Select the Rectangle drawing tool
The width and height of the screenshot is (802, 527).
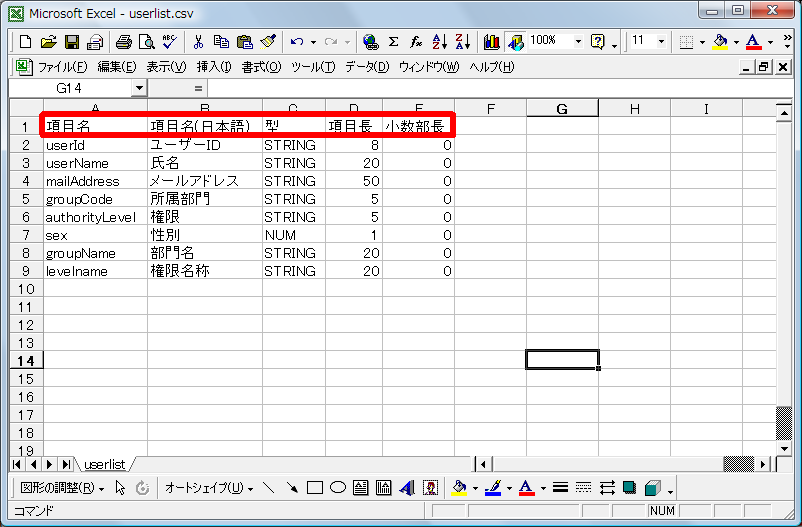315,488
